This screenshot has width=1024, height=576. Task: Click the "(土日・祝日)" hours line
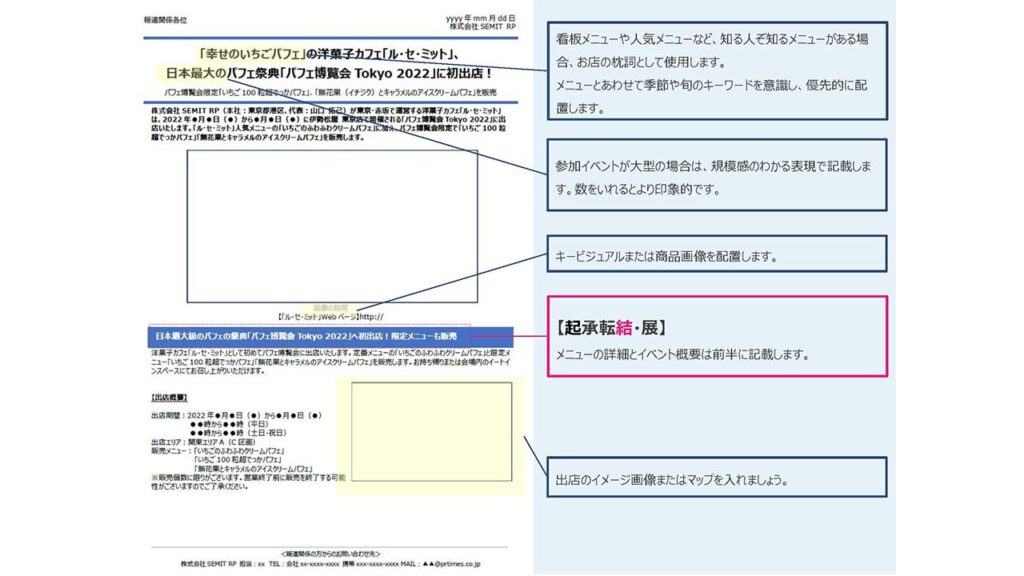[238, 432]
